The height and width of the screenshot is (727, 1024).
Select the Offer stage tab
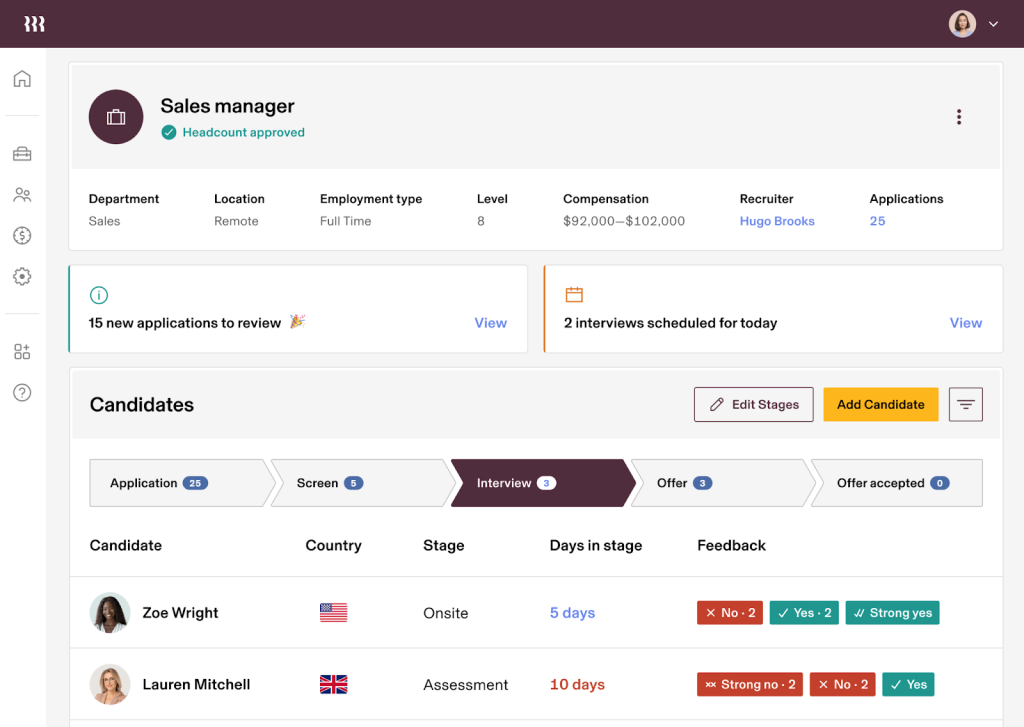[685, 483]
